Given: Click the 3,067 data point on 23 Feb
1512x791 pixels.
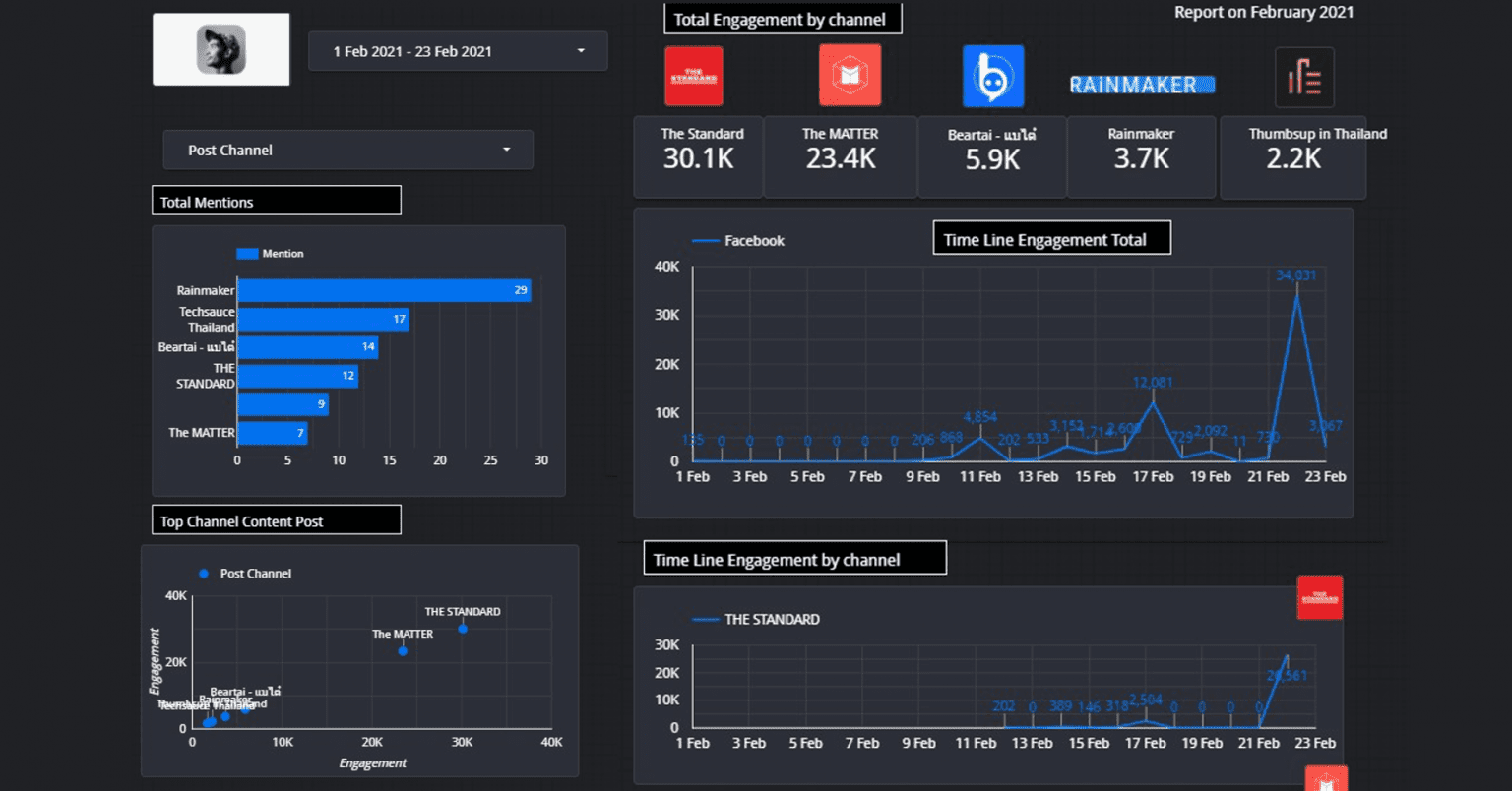Looking at the screenshot, I should pos(1326,446).
